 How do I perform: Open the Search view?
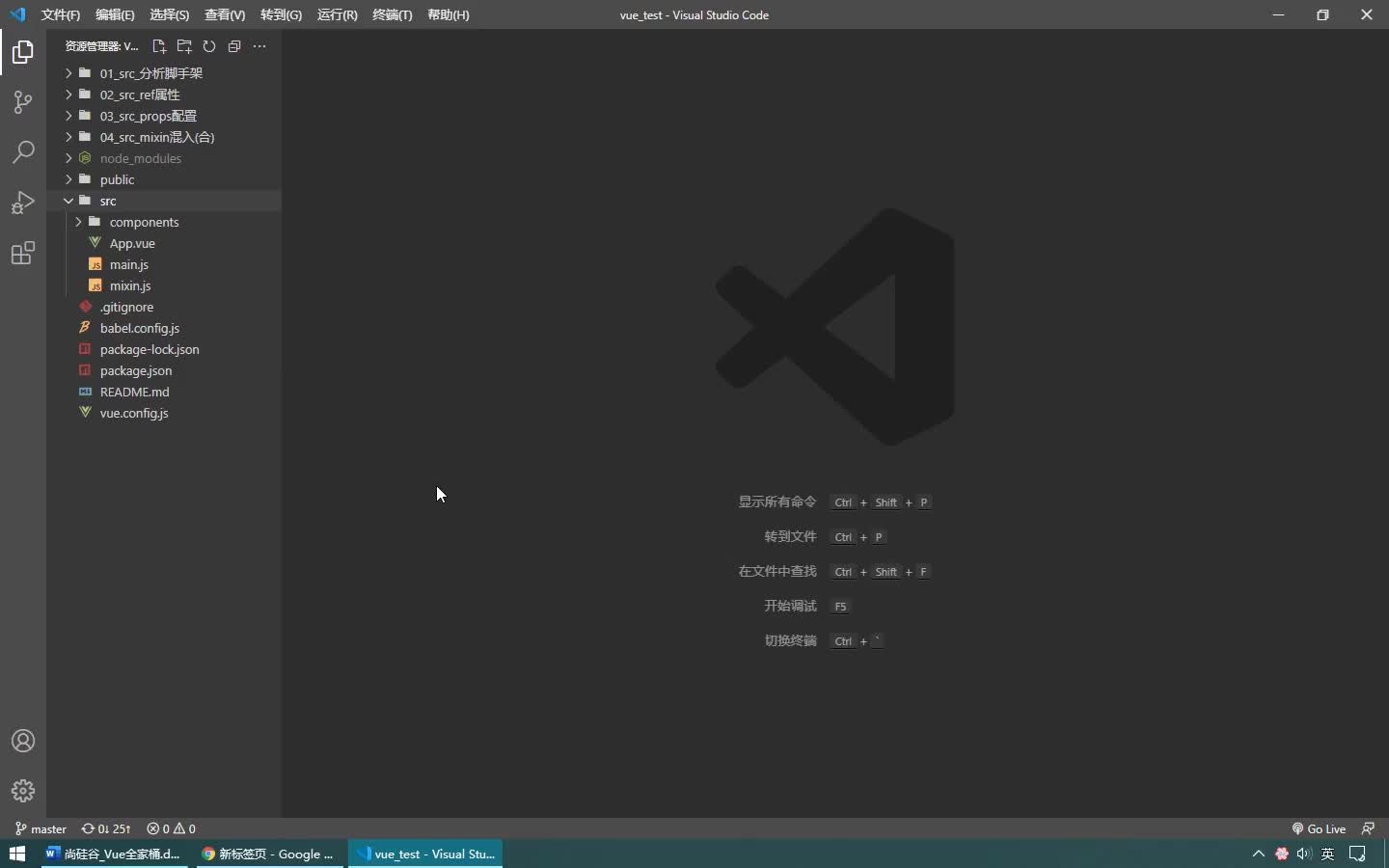coord(23,152)
